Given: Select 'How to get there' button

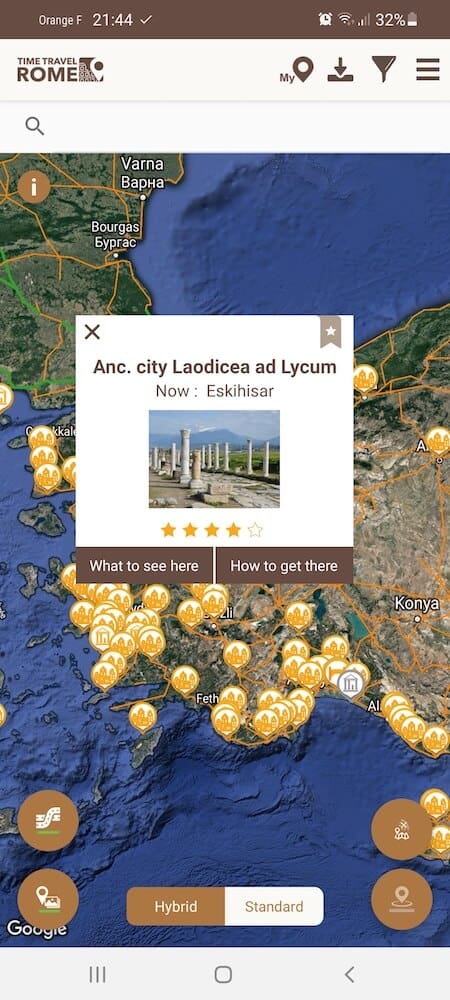Looking at the screenshot, I should click(x=284, y=565).
